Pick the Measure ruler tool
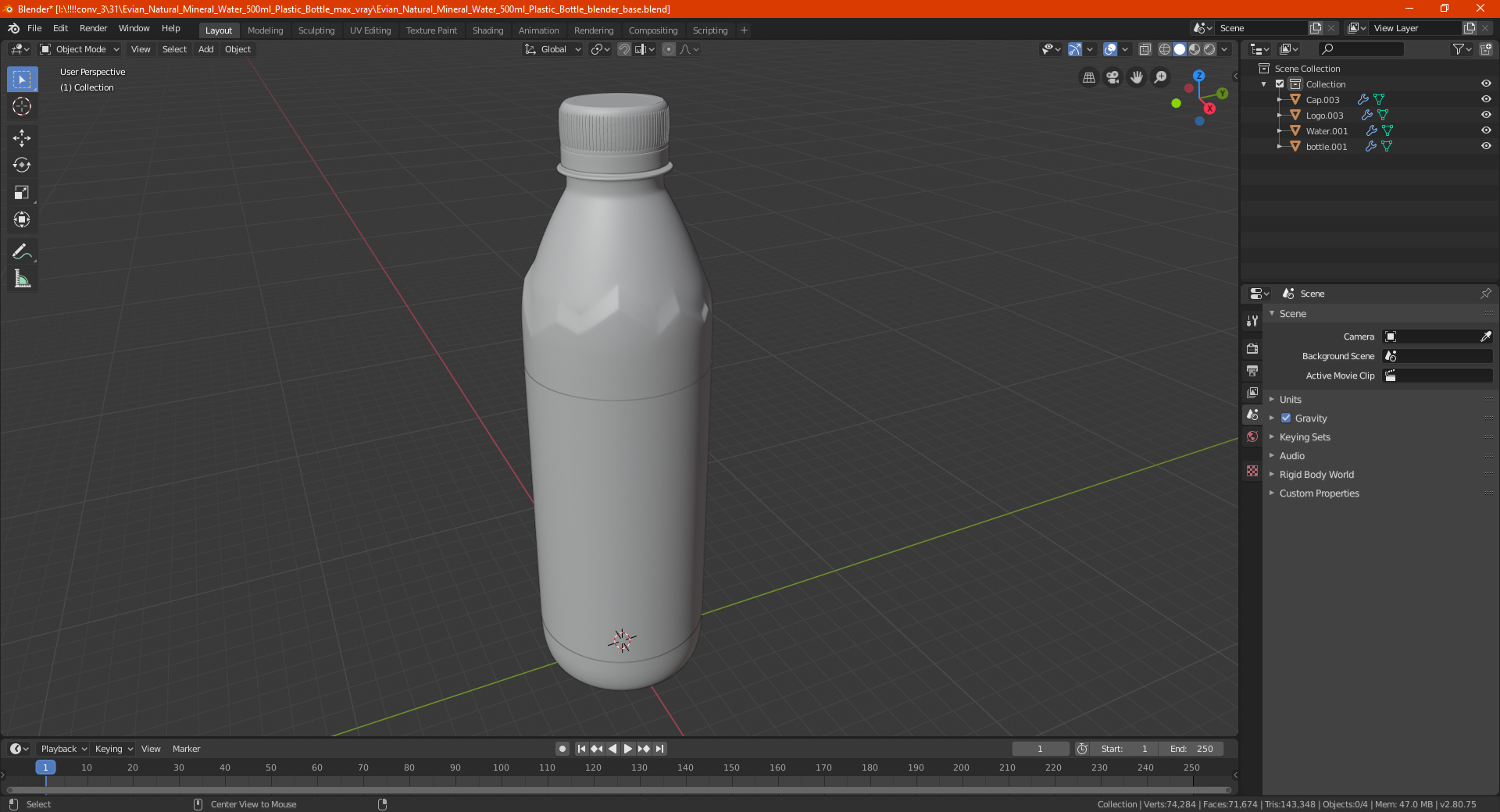This screenshot has width=1500, height=812. pyautogui.click(x=22, y=279)
